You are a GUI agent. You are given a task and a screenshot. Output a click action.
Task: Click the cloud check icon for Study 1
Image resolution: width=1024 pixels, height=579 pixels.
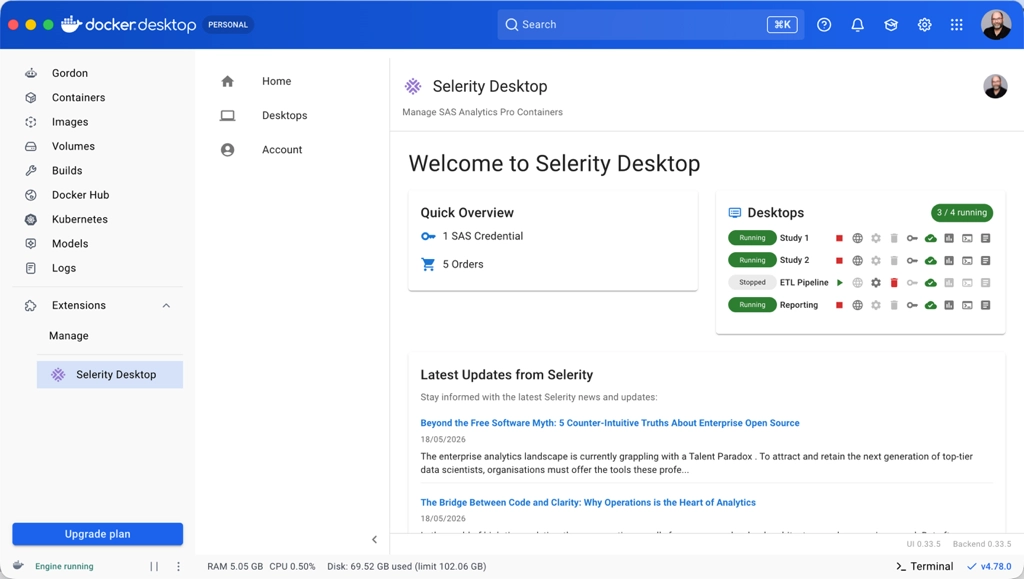(x=931, y=238)
